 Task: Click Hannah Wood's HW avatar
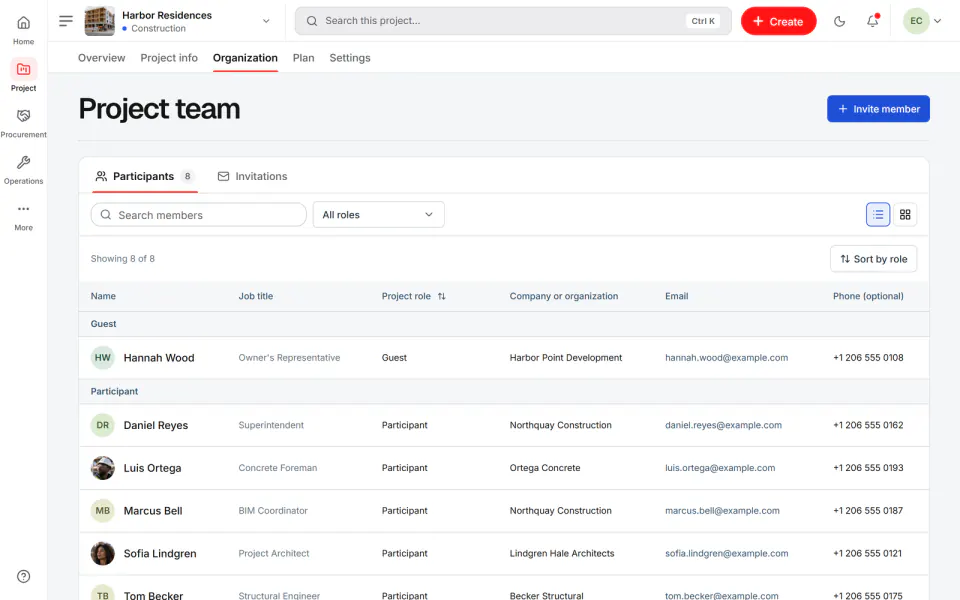click(103, 358)
